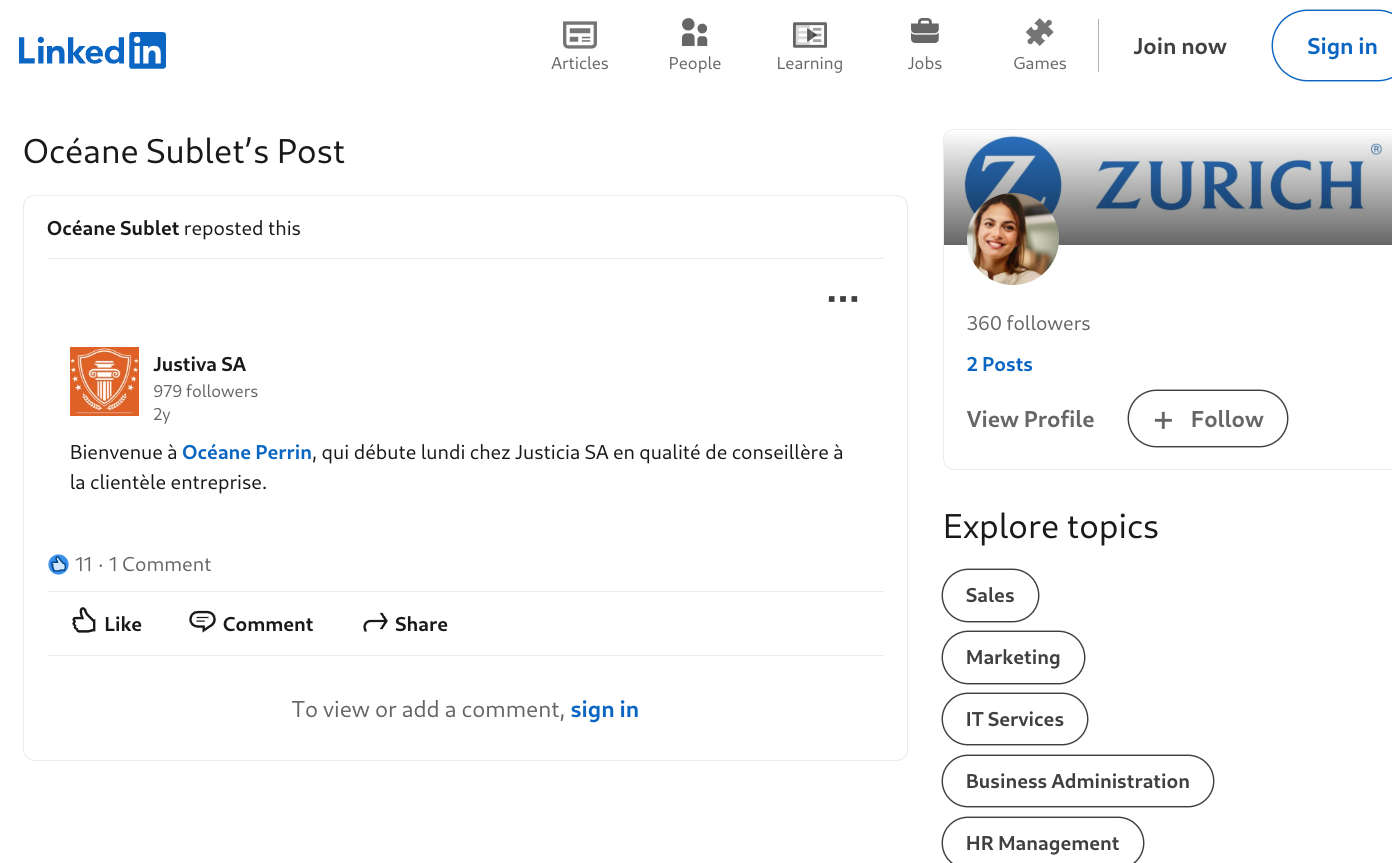The image size is (1392, 863).
Task: Like the Justiva SA post
Action: point(106,623)
